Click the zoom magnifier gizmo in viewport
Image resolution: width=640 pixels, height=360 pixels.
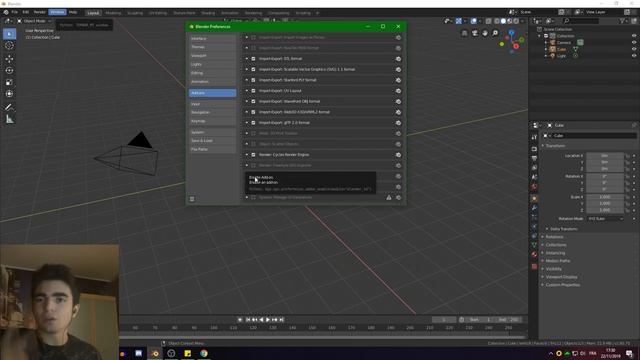click(x=495, y=33)
